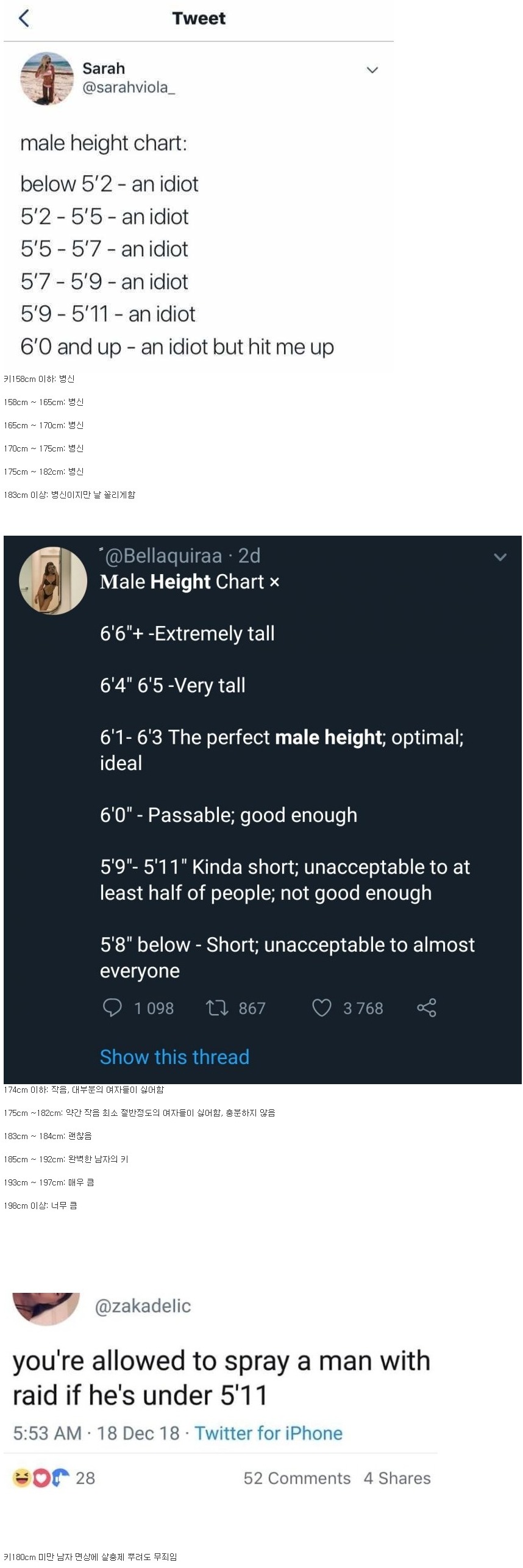This screenshot has height=1568, width=523.
Task: Open the @sarahviola_ handle
Action: point(129,87)
